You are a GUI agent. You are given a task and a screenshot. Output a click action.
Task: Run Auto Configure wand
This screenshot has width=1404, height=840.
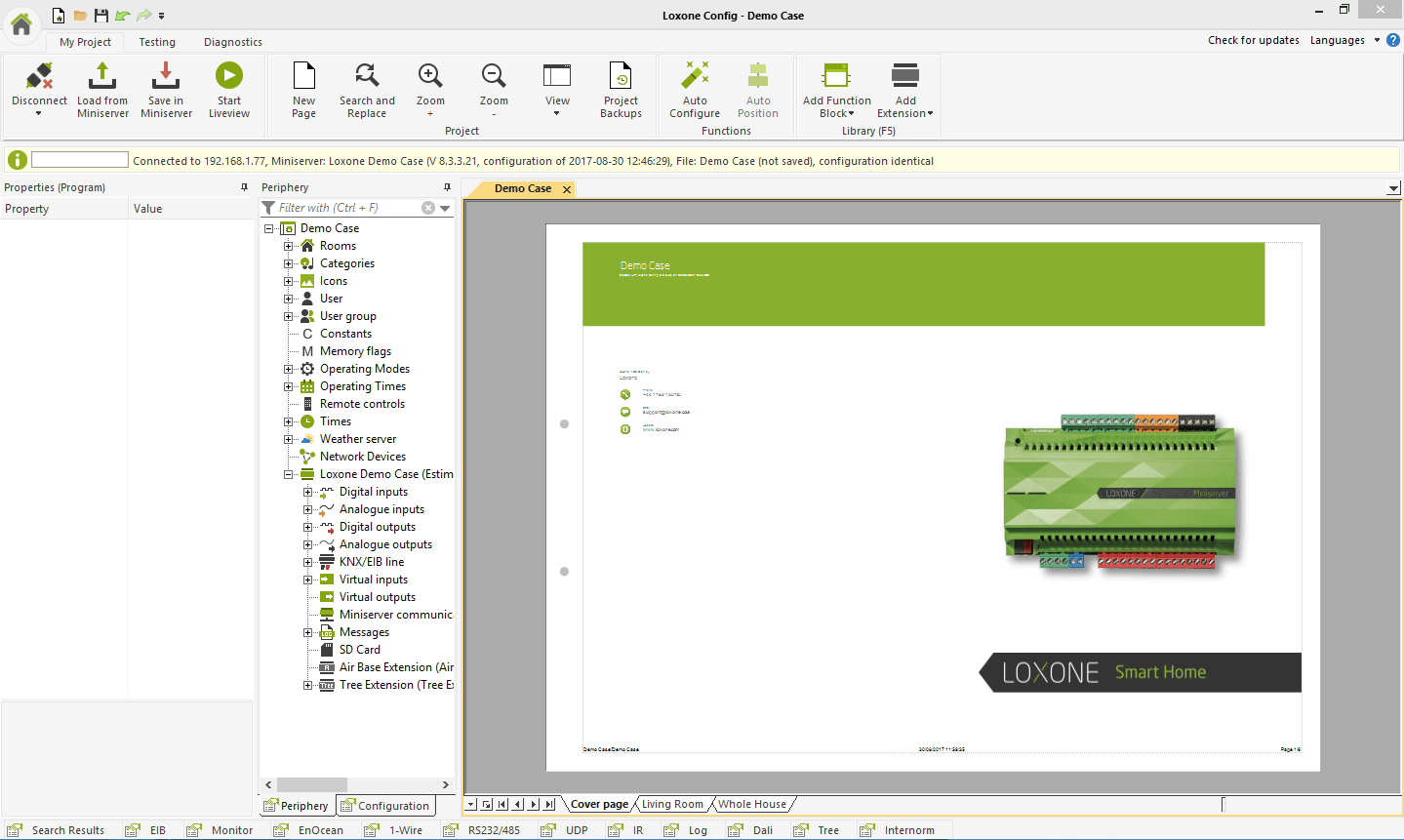[695, 75]
